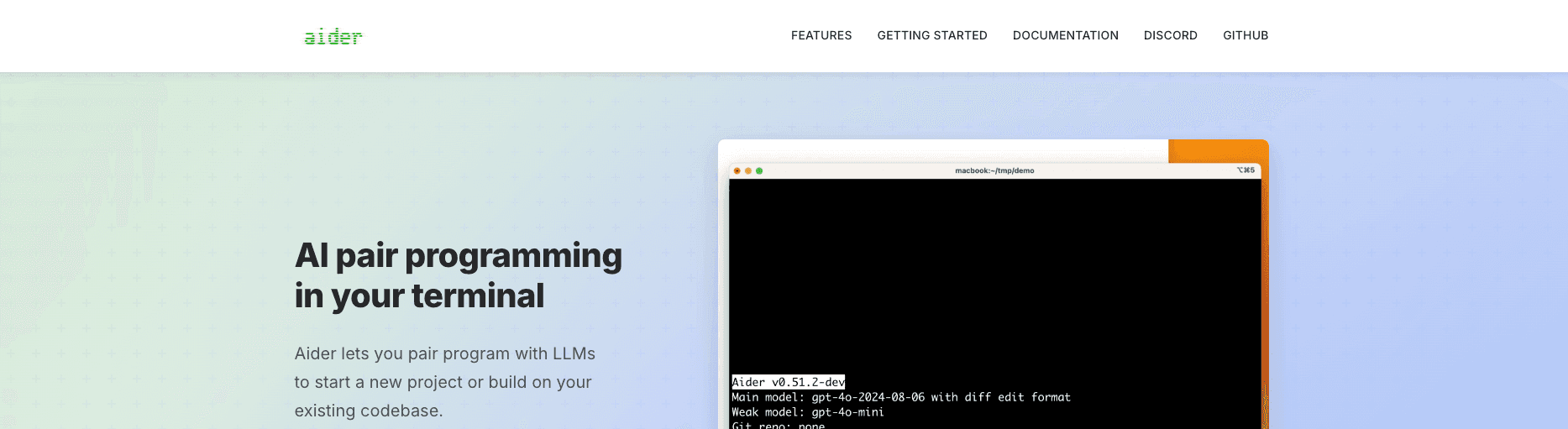Click the green zoom dot in terminal demo
This screenshot has width=1568, height=429.
759,170
